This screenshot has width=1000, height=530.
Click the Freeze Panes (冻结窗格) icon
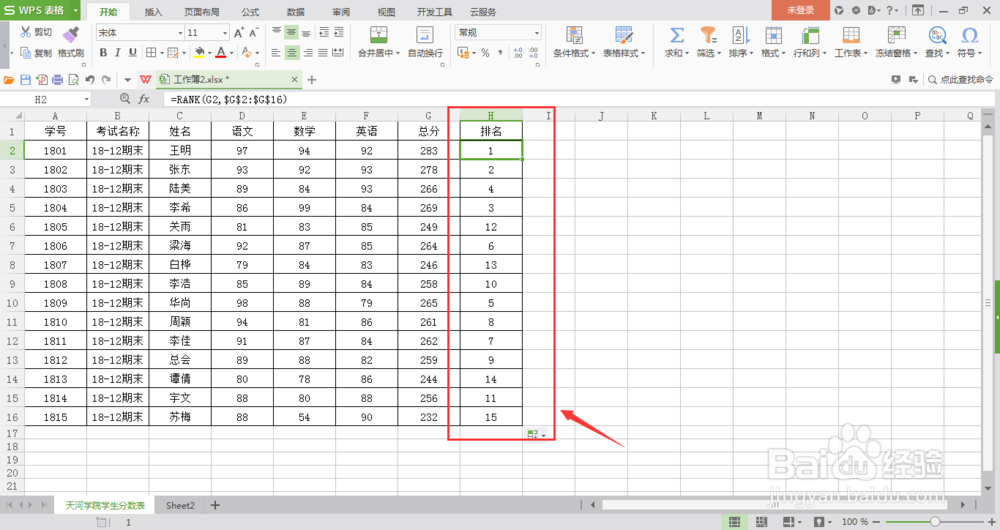click(896, 35)
